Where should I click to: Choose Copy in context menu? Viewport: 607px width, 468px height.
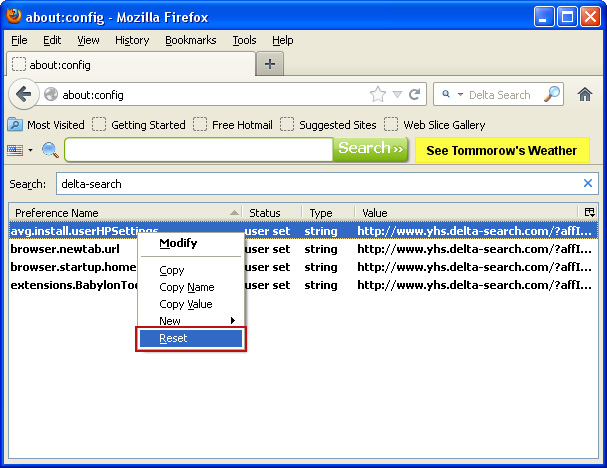[x=191, y=270]
